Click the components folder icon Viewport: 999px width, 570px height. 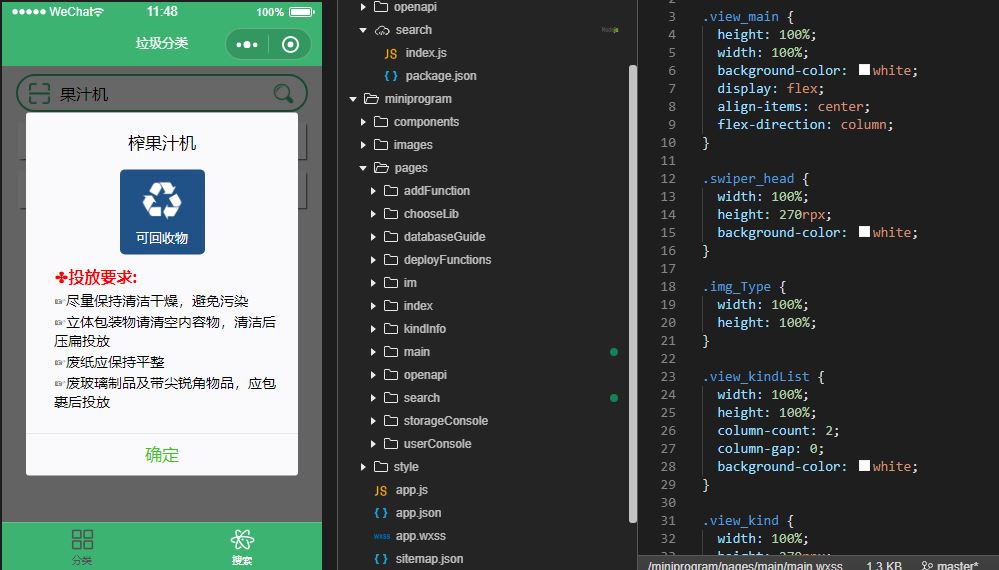(x=381, y=122)
